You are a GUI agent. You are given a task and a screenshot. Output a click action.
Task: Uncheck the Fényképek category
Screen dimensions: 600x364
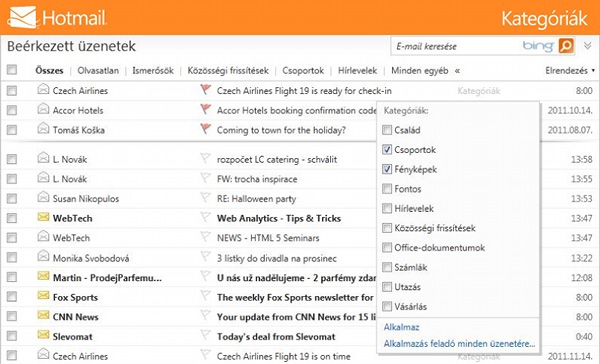[x=387, y=169]
